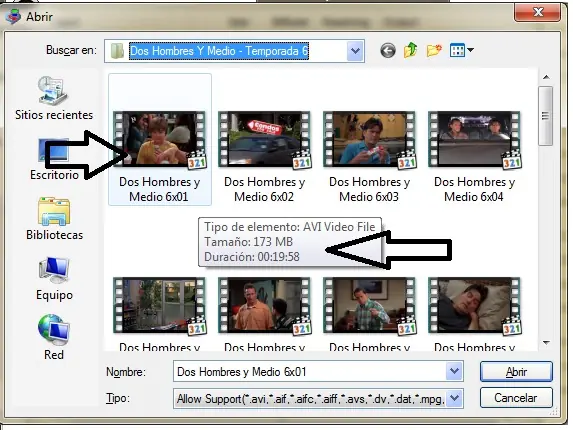This screenshot has width=573, height=430.
Task: Click the Cancelar button
Action: (x=516, y=397)
